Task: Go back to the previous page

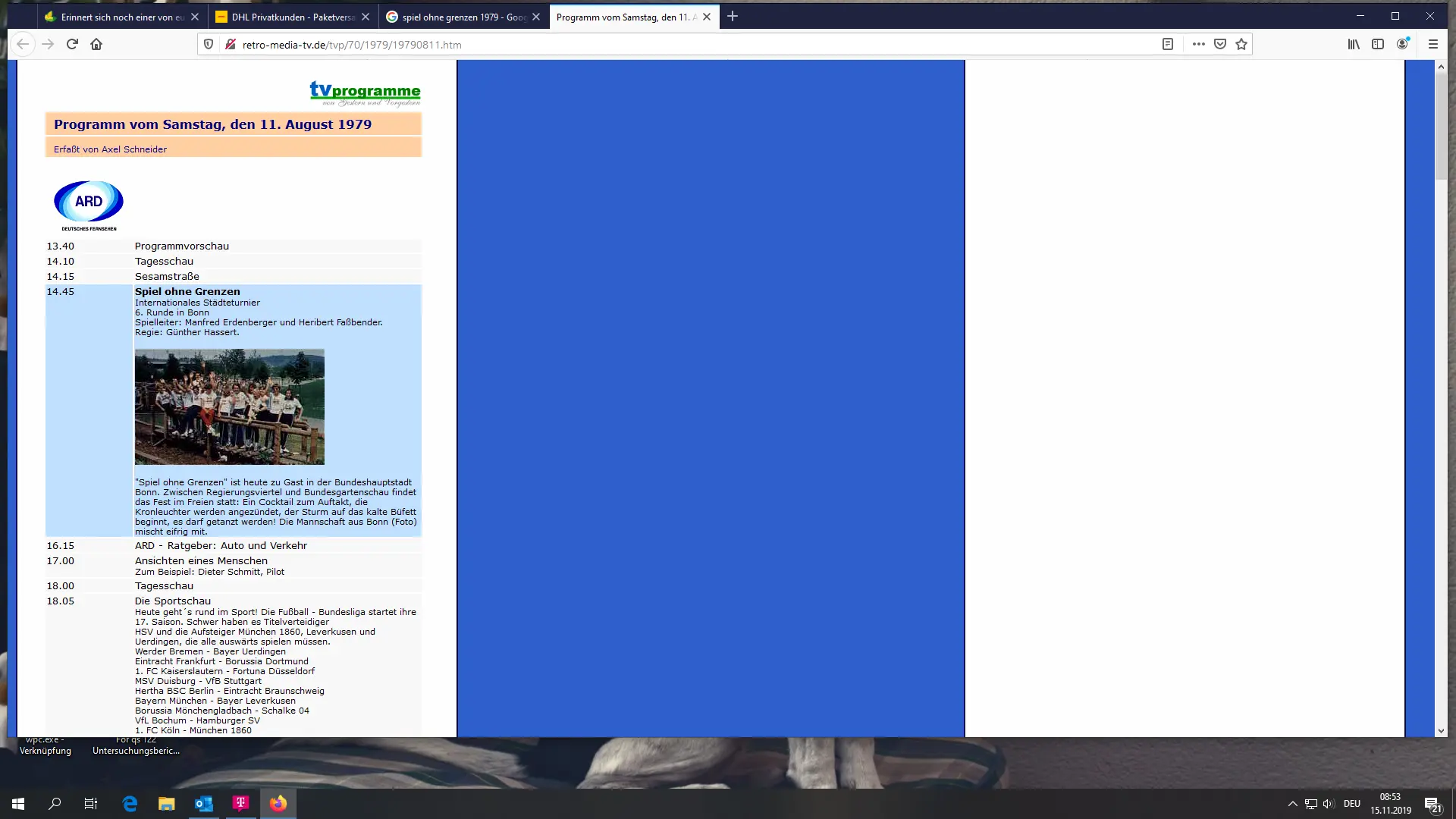Action: tap(23, 44)
